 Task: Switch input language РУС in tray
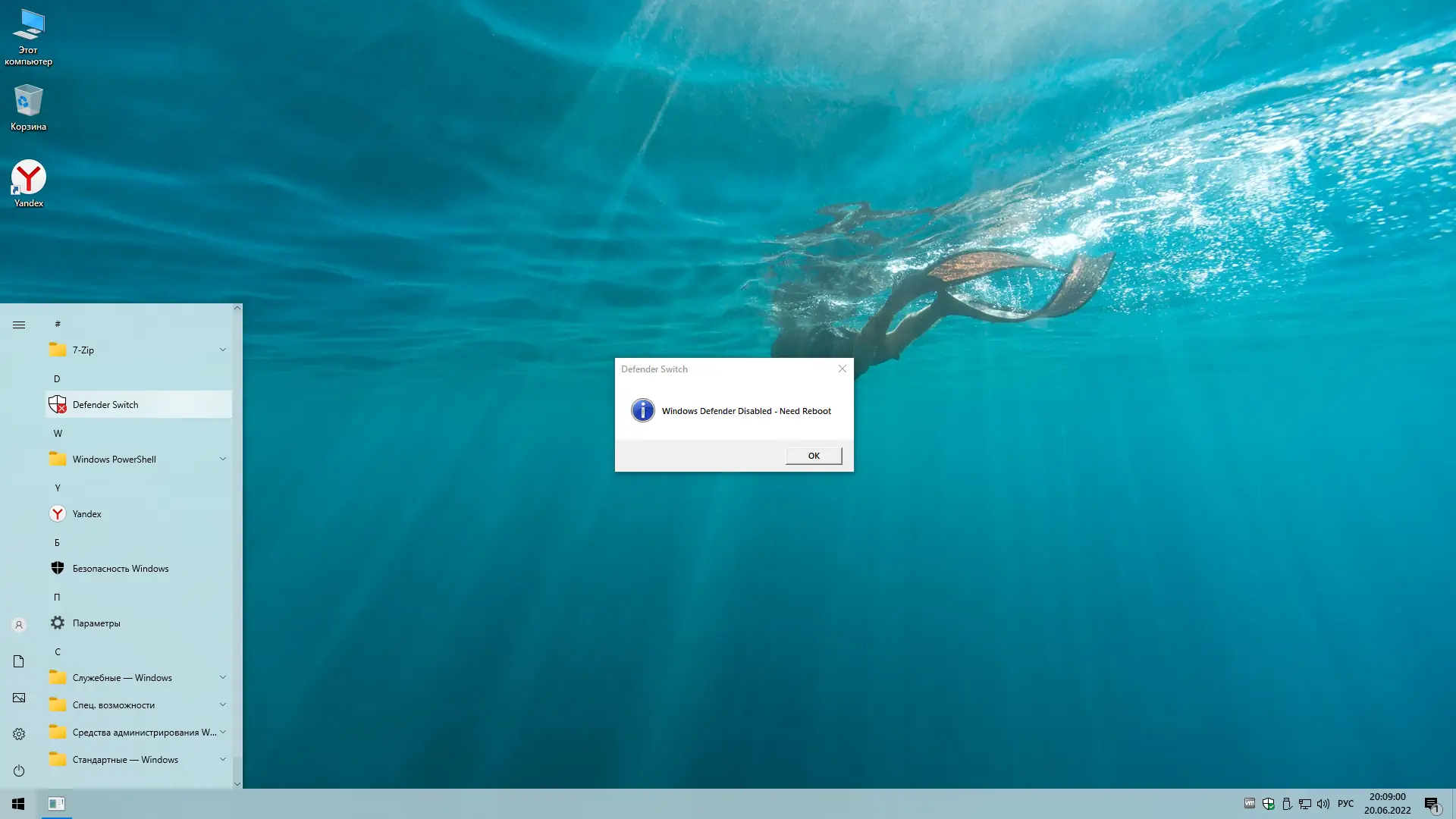coord(1345,804)
